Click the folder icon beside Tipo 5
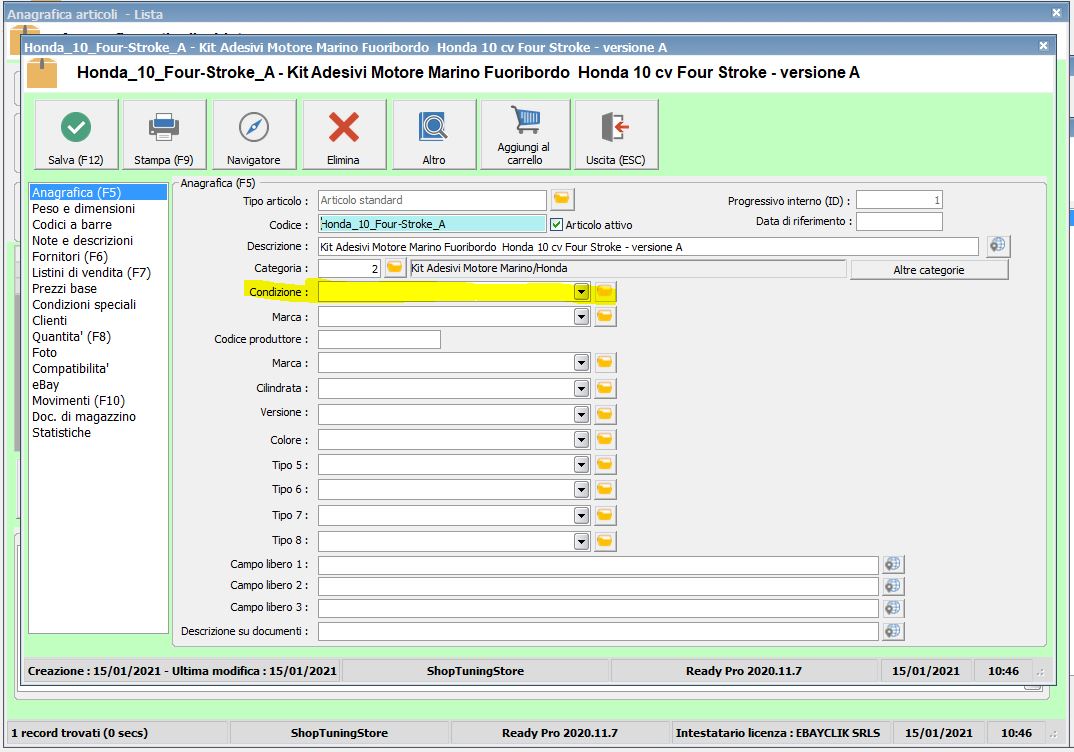Image resolution: width=1074 pixels, height=752 pixels. [605, 464]
